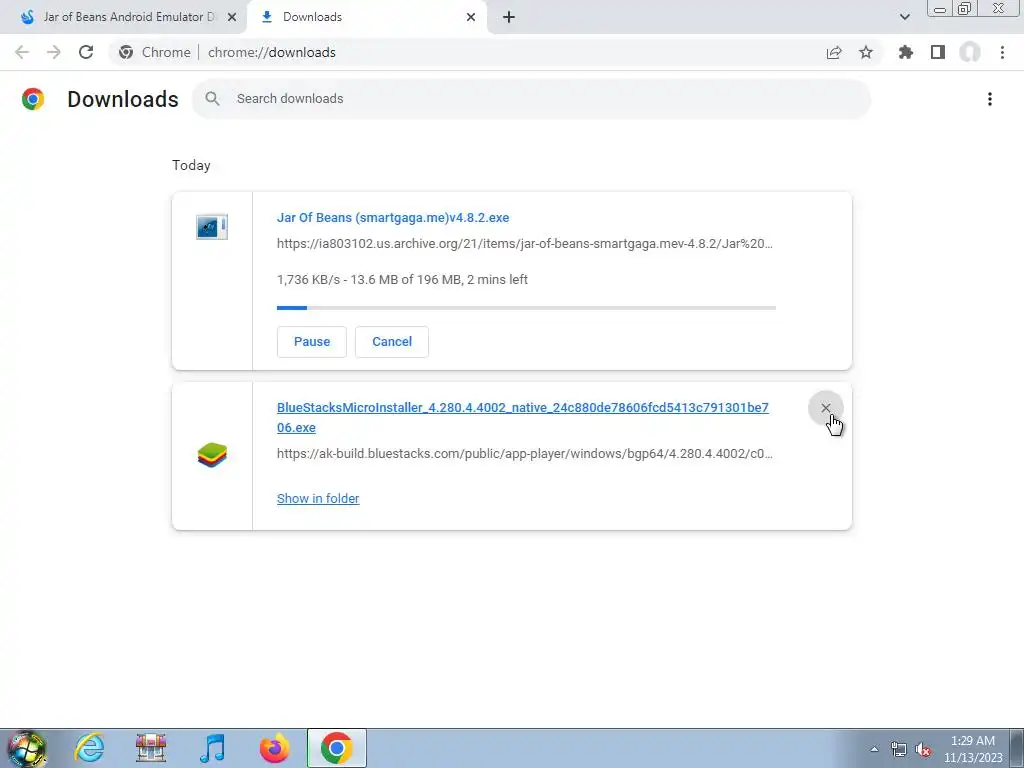Click the Jar Of Beans file icon

pyautogui.click(x=212, y=227)
